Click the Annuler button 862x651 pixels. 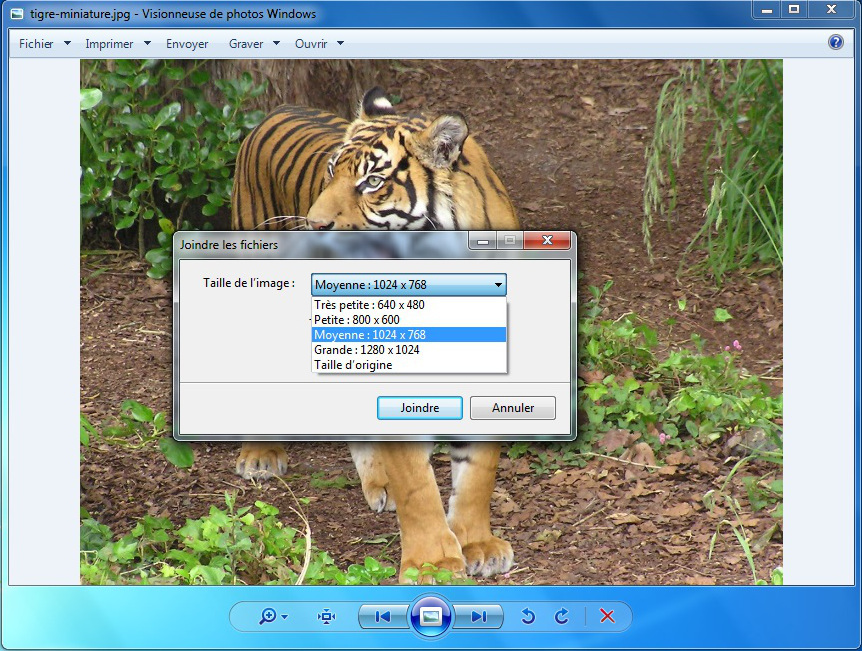[x=513, y=408]
